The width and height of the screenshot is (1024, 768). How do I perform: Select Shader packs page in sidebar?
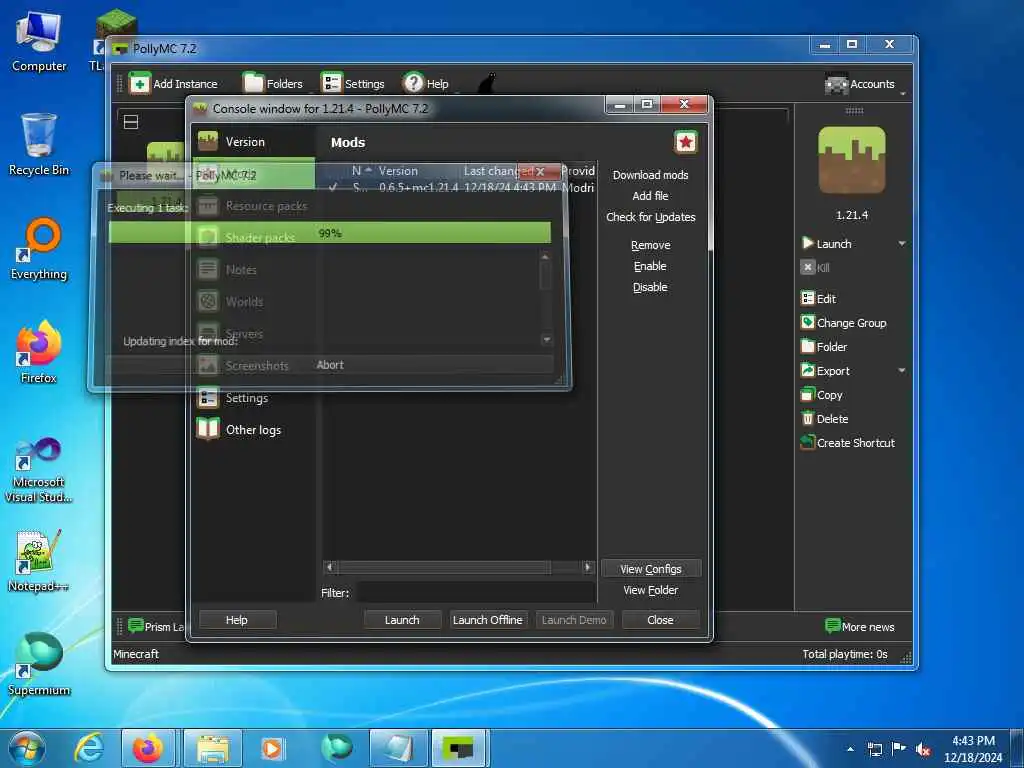pos(254,238)
